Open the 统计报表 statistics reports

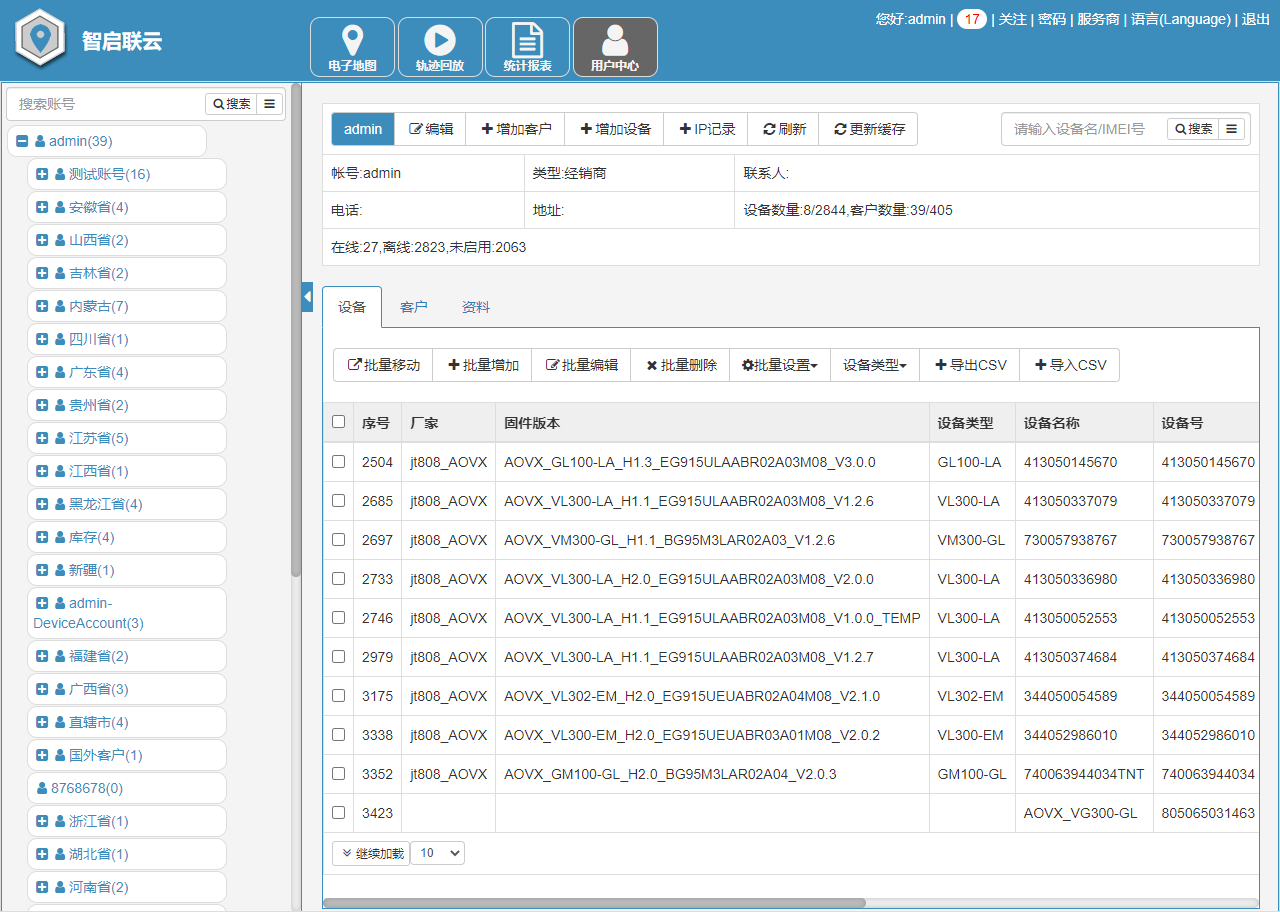coord(526,46)
